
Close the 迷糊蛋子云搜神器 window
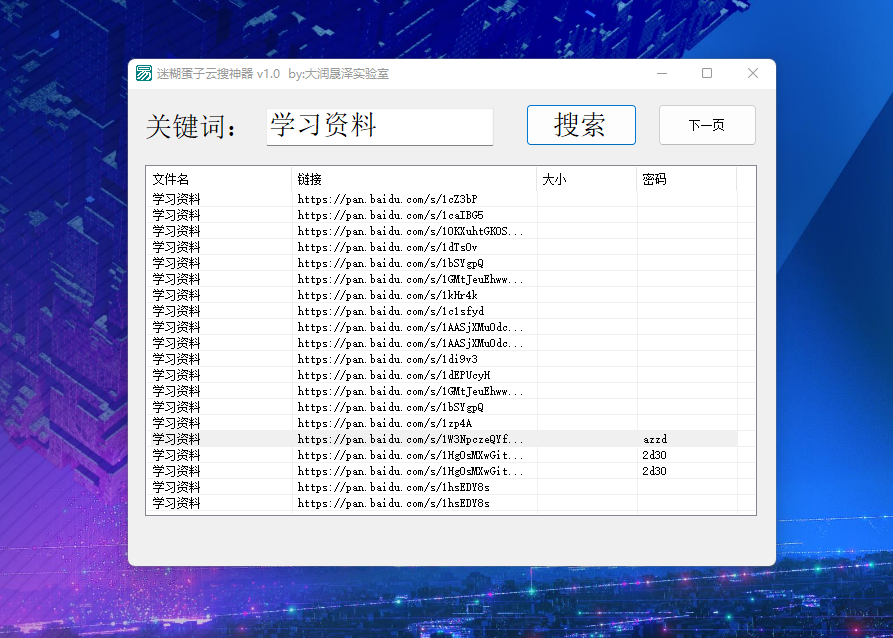[753, 74]
